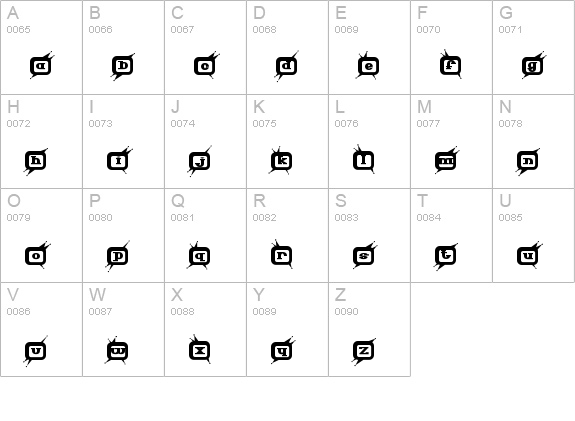Select the TV-shaped glyph for letter B
This screenshot has width=575, height=421.
tap(123, 66)
